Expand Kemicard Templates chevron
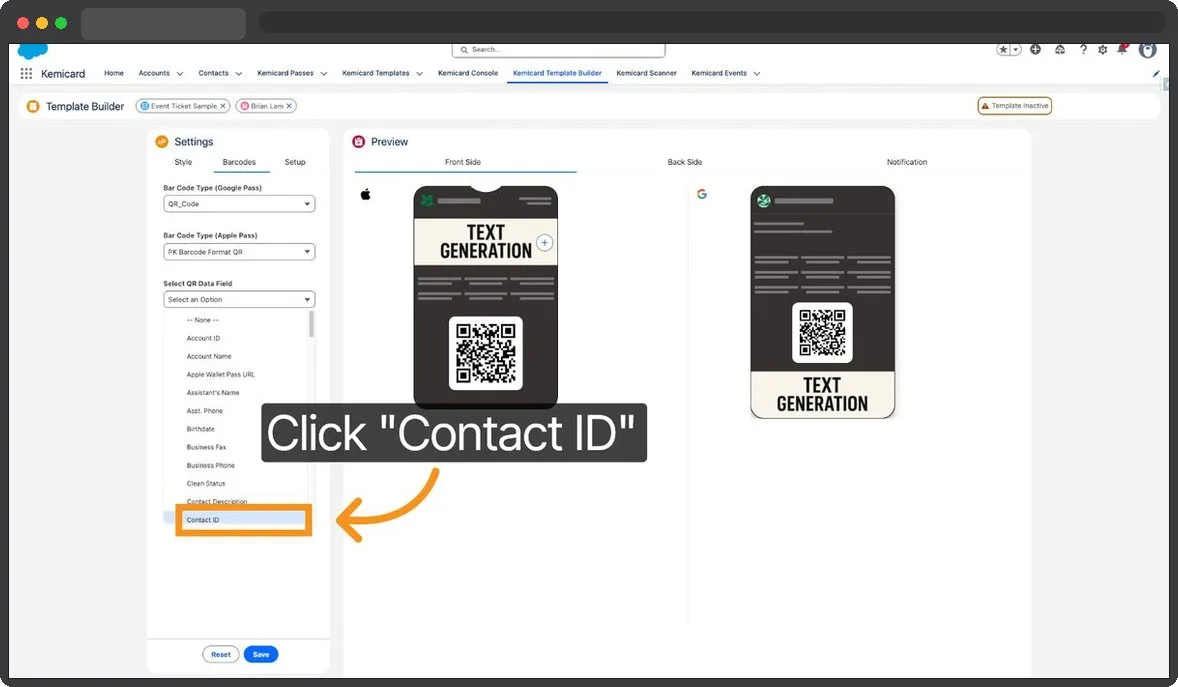Image resolution: width=1178 pixels, height=687 pixels. coord(419,74)
